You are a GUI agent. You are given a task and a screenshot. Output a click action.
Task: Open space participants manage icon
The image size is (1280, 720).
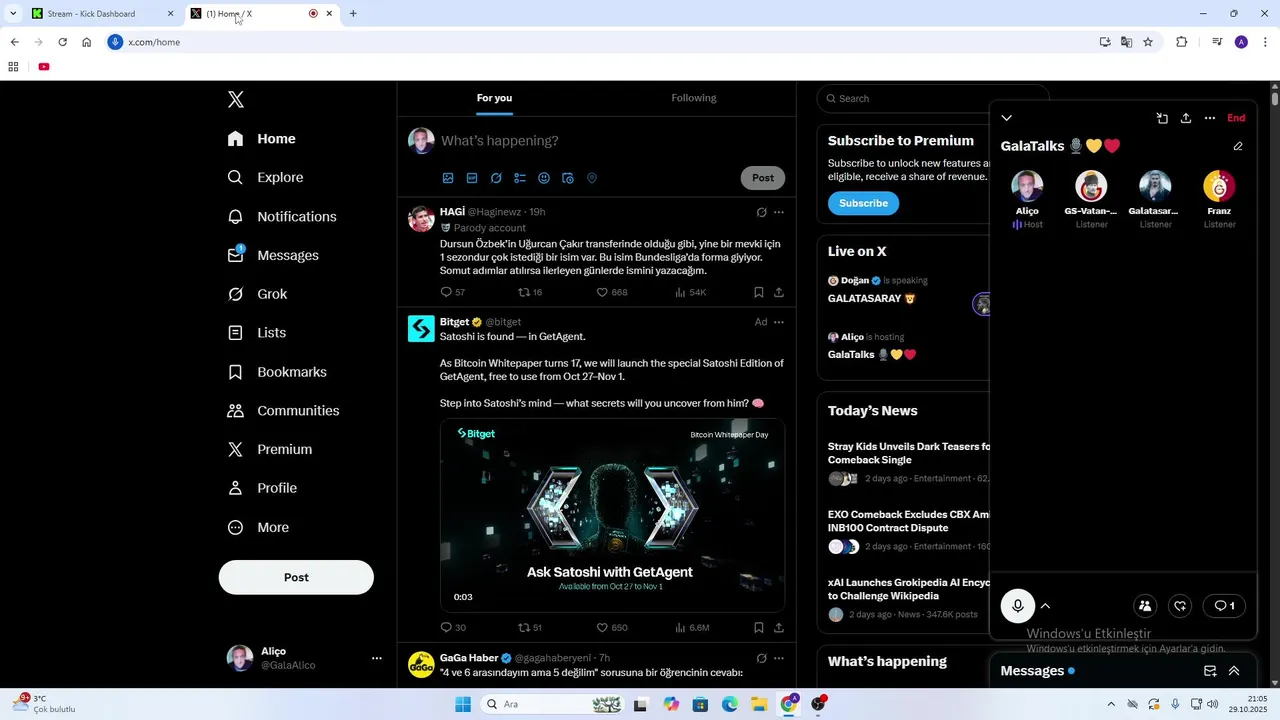pos(1145,606)
